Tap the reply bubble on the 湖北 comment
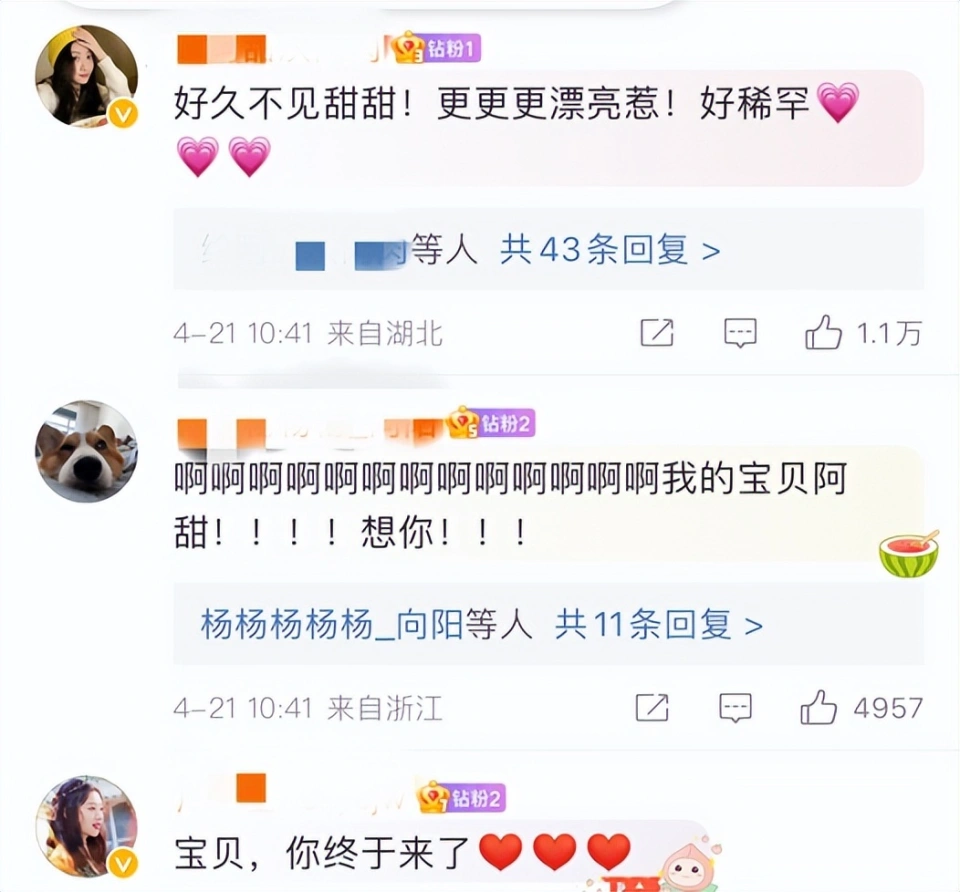960x892 pixels. tap(740, 334)
